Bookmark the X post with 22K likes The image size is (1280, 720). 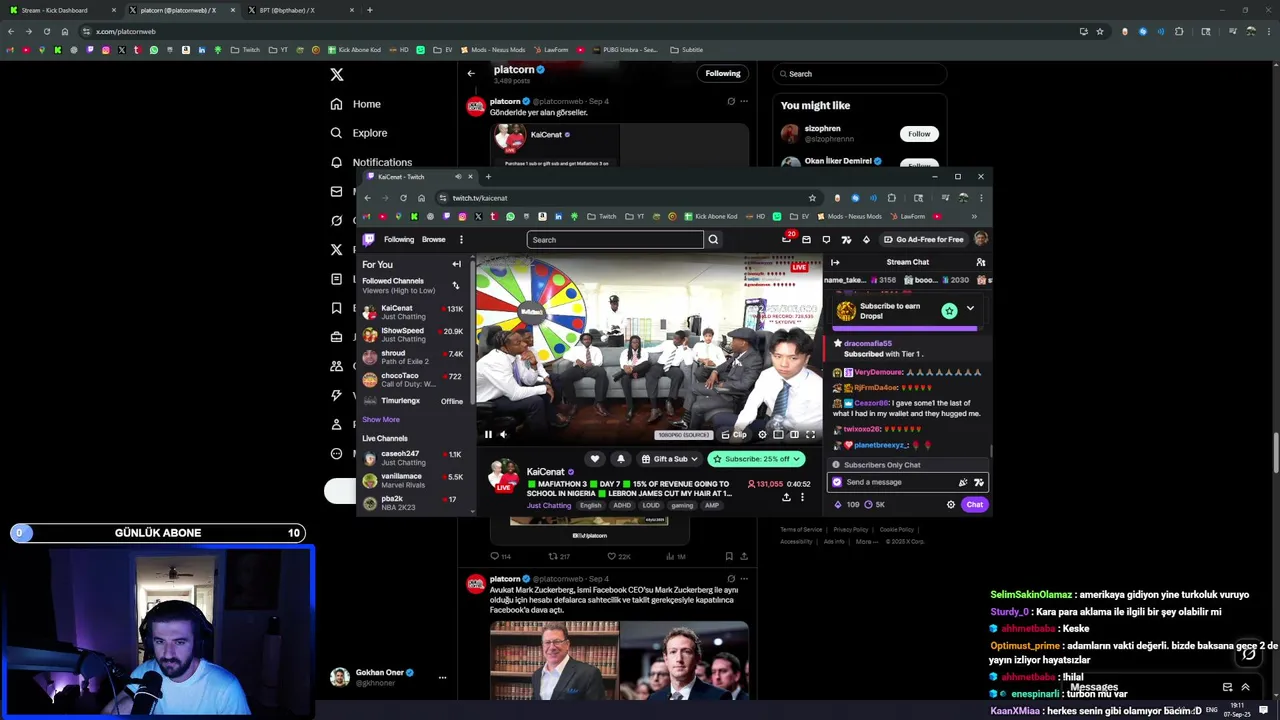tap(729, 556)
